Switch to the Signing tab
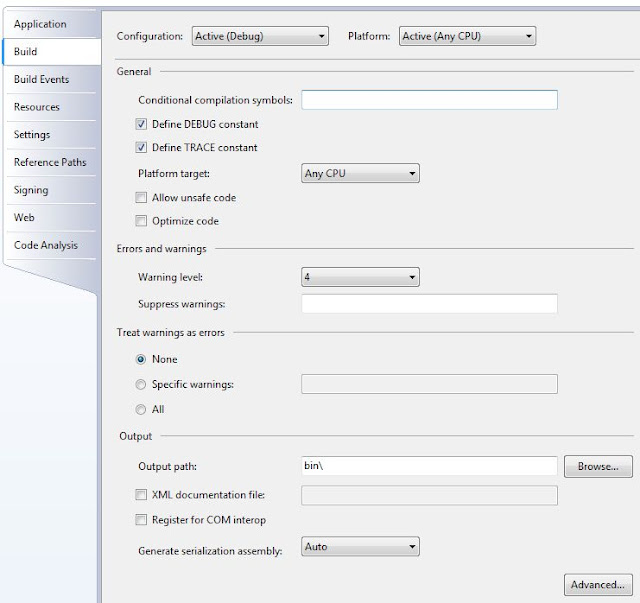This screenshot has height=603, width=640. tap(51, 190)
